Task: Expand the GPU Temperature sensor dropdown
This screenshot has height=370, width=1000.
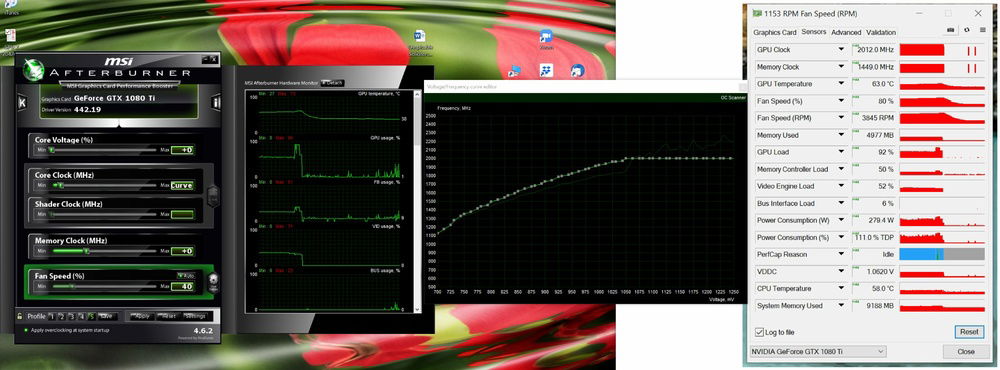Action: tap(842, 84)
